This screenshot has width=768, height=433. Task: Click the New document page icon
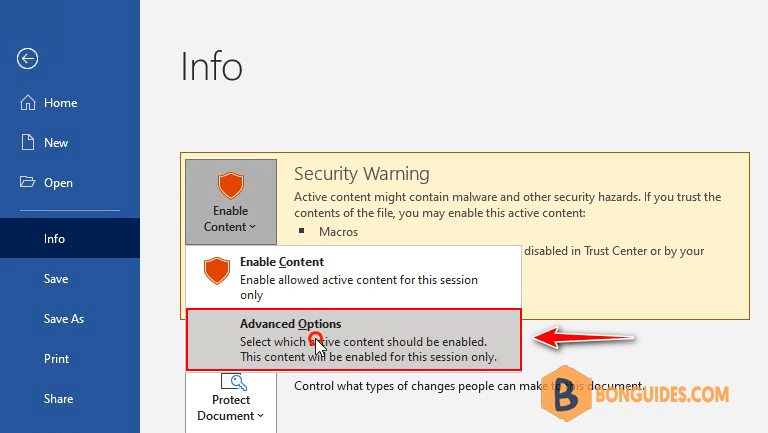pos(28,142)
